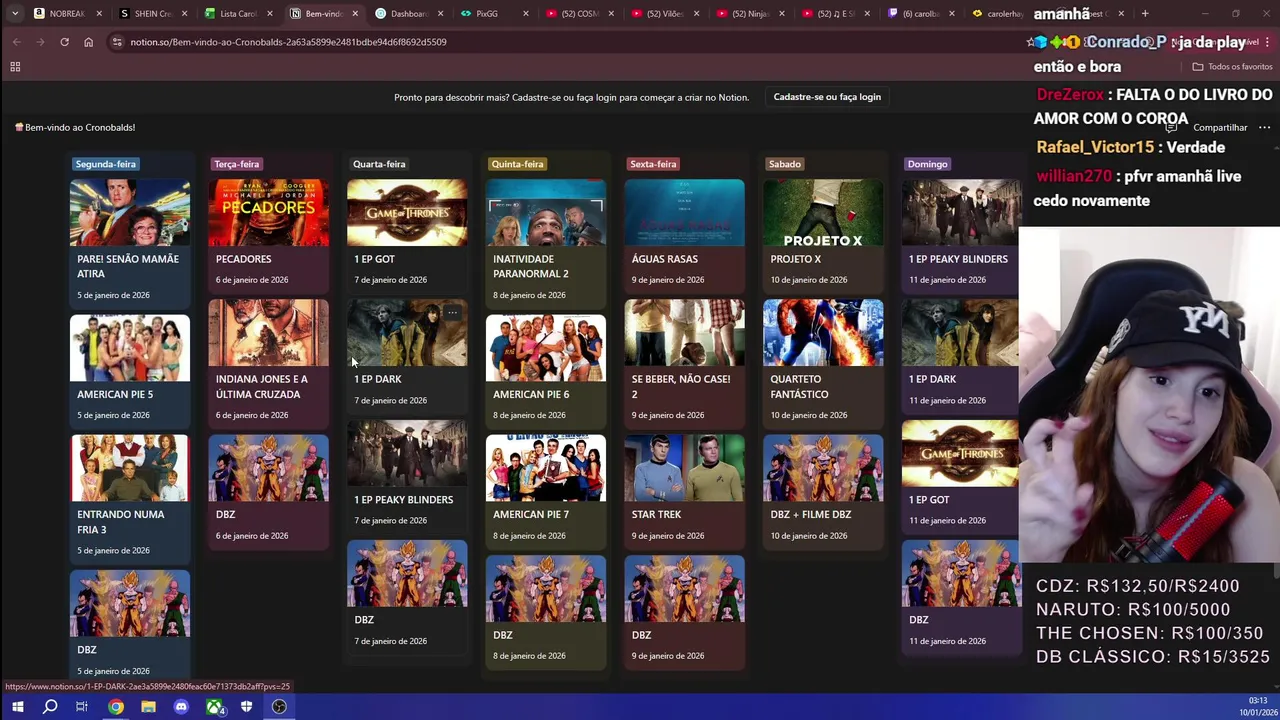
Task: Select the Sexta-feira column tag
Action: coord(653,164)
